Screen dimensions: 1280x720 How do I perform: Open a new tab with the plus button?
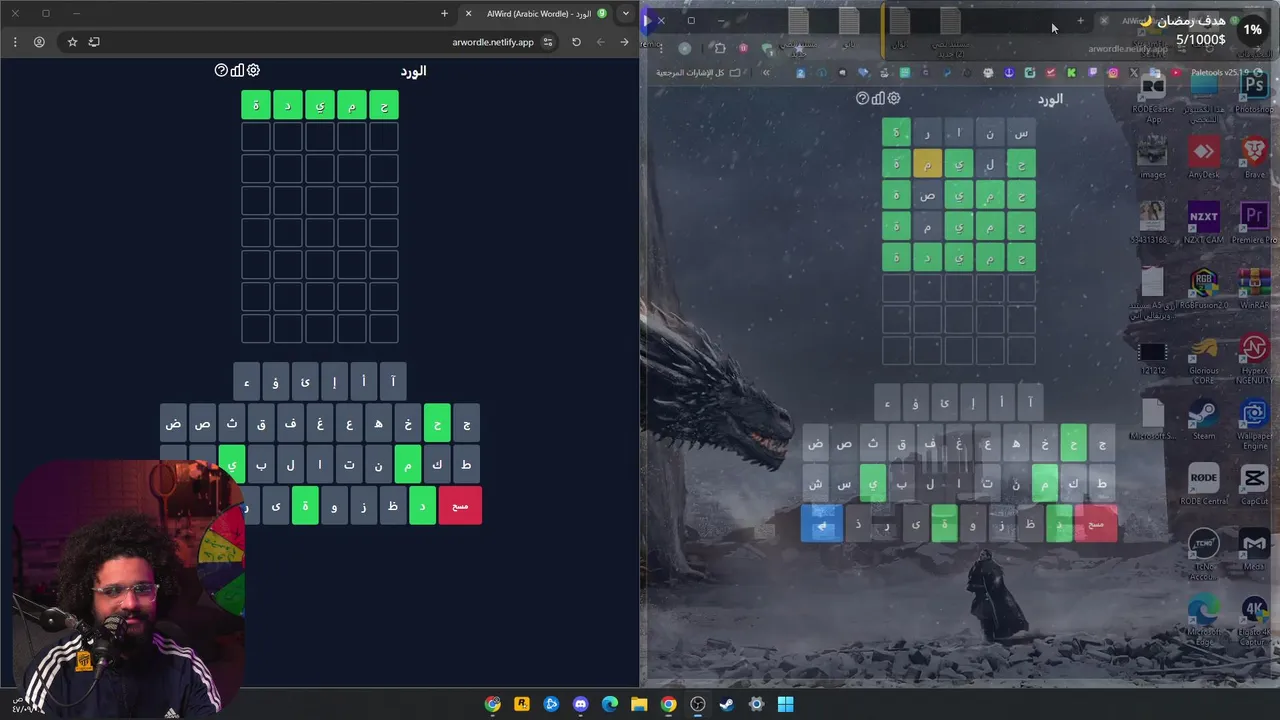[x=444, y=14]
